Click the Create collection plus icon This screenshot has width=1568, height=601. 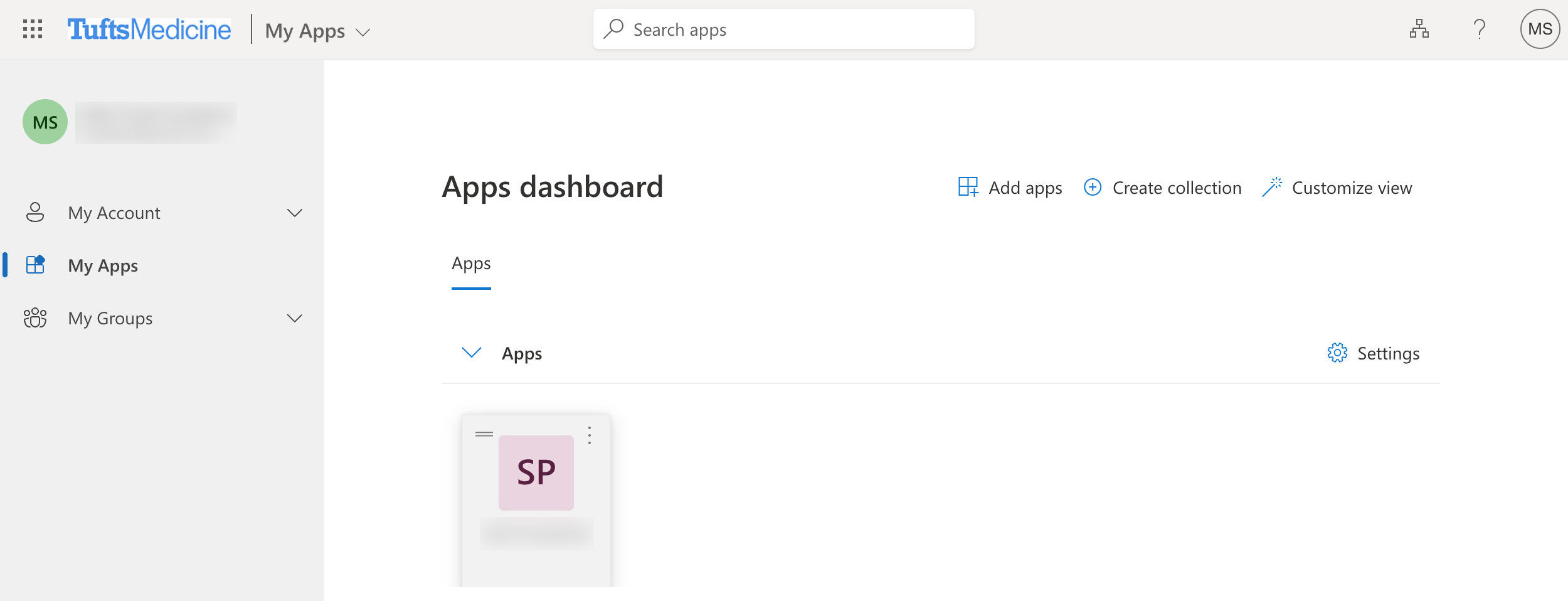pyautogui.click(x=1092, y=187)
